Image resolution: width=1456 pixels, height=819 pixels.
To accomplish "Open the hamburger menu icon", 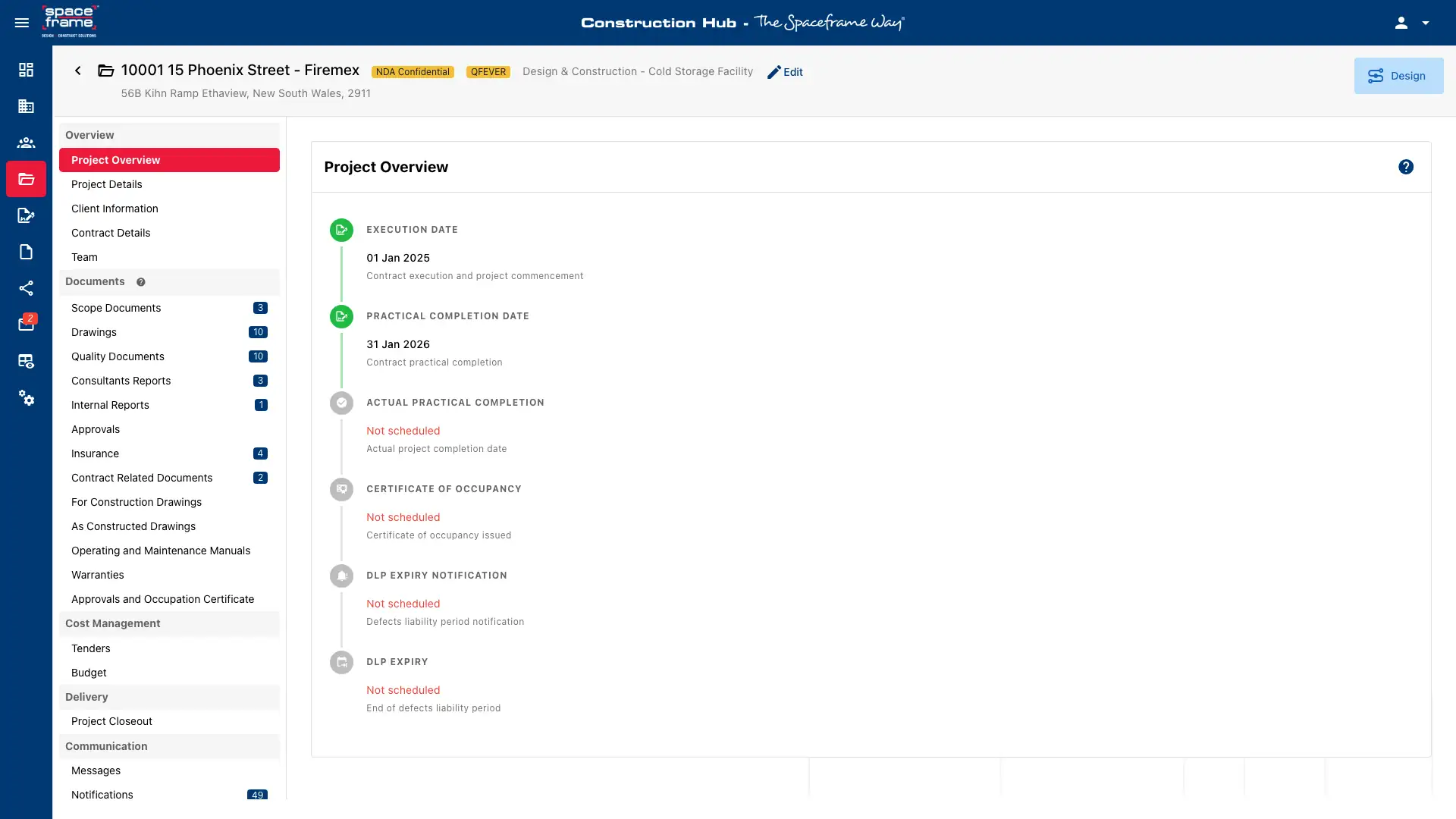I will tap(22, 23).
